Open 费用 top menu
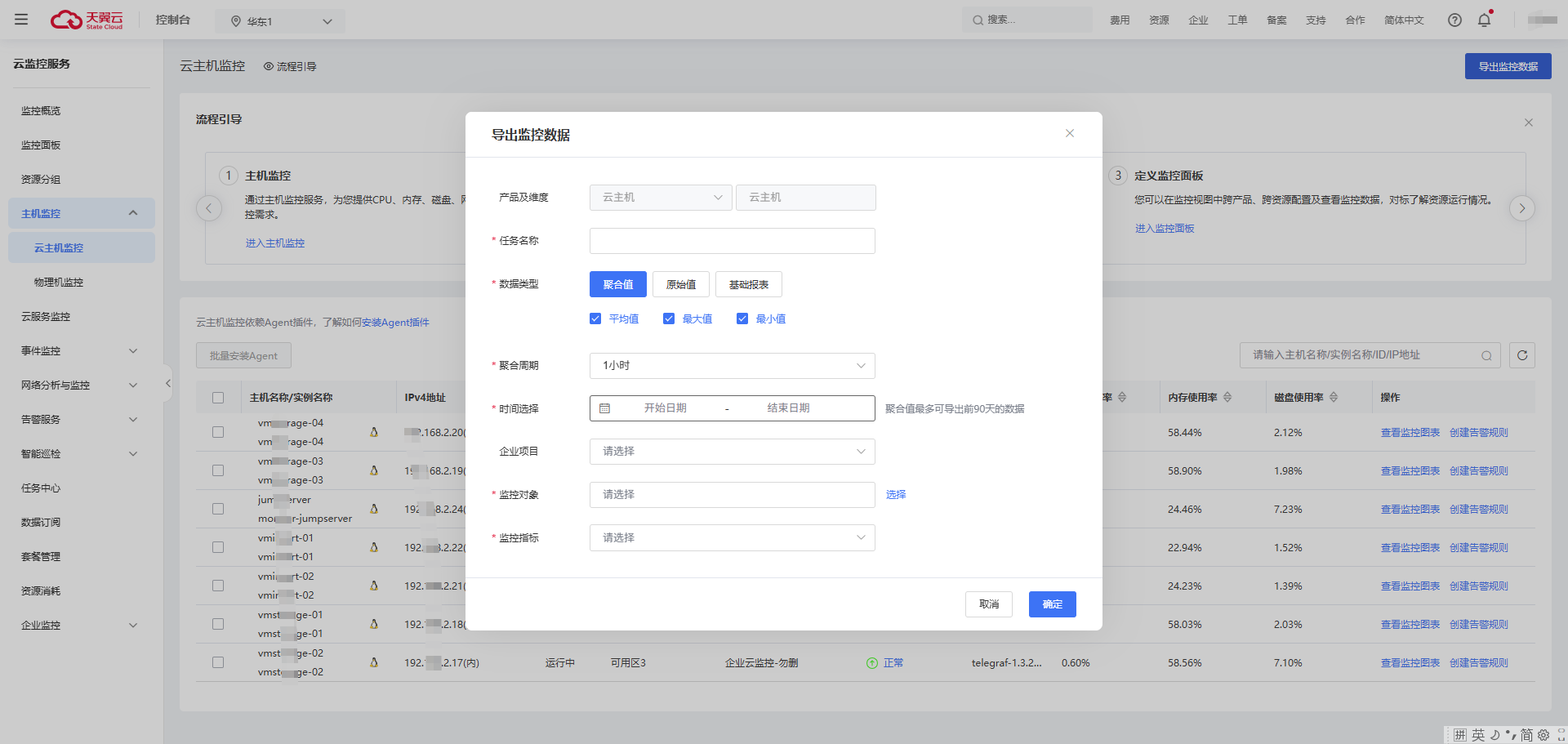Screen dimensions: 1568x744 pyautogui.click(x=1120, y=20)
